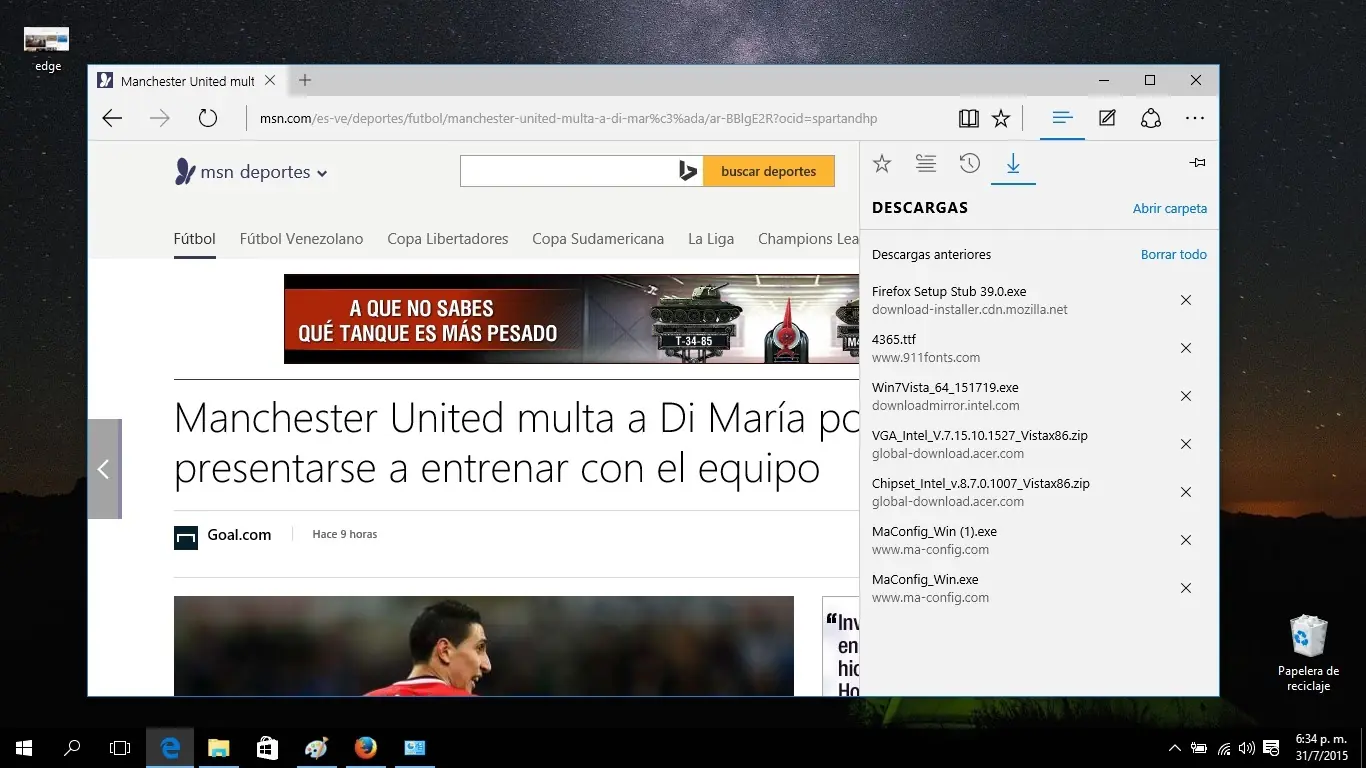Show the History section in the Hub
Viewport: 1366px width, 768px height.
pyautogui.click(x=969, y=163)
